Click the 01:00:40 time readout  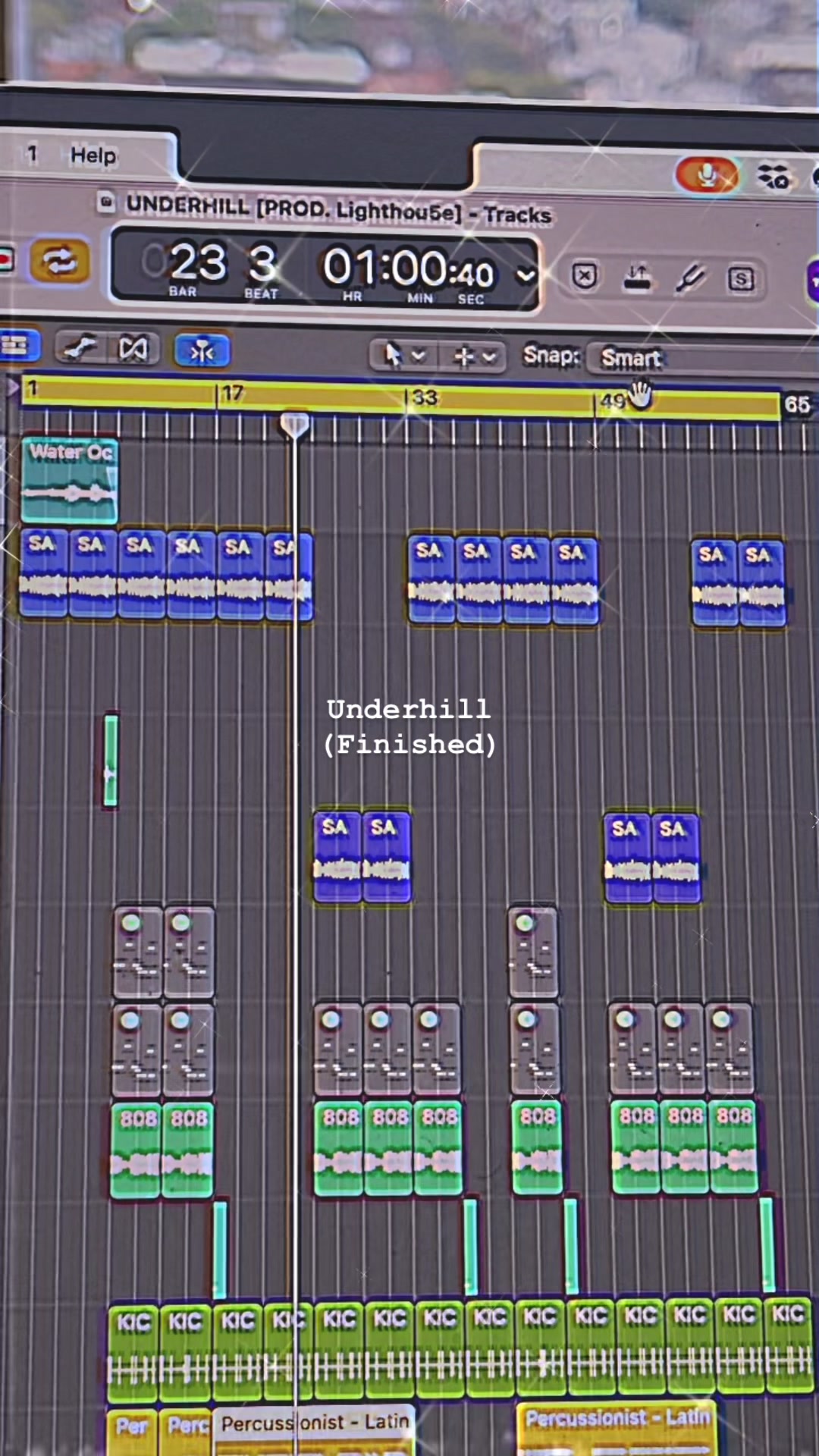408,268
